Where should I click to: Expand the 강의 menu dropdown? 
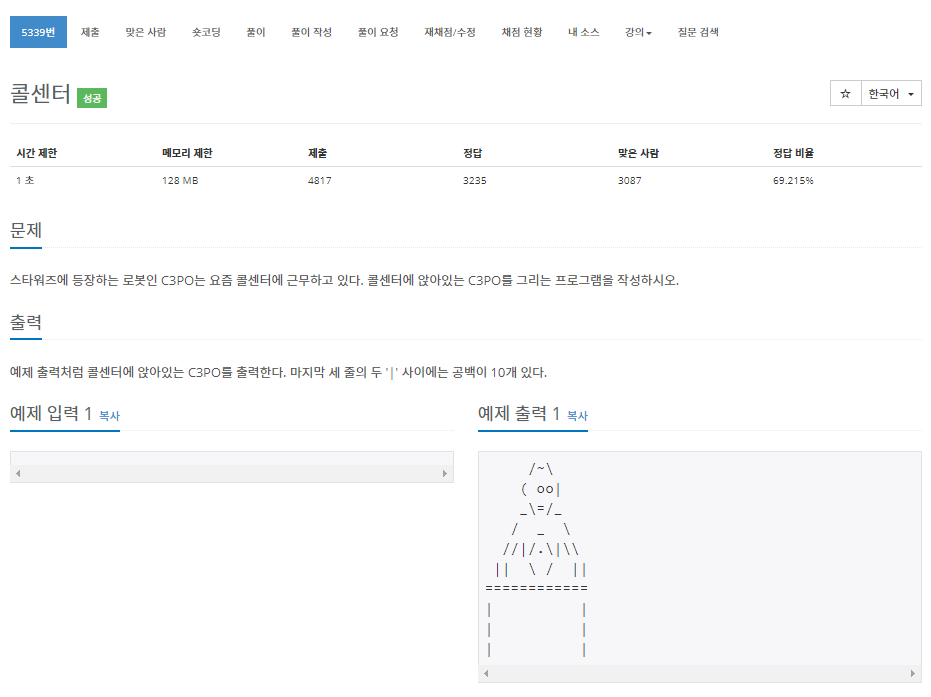click(638, 32)
